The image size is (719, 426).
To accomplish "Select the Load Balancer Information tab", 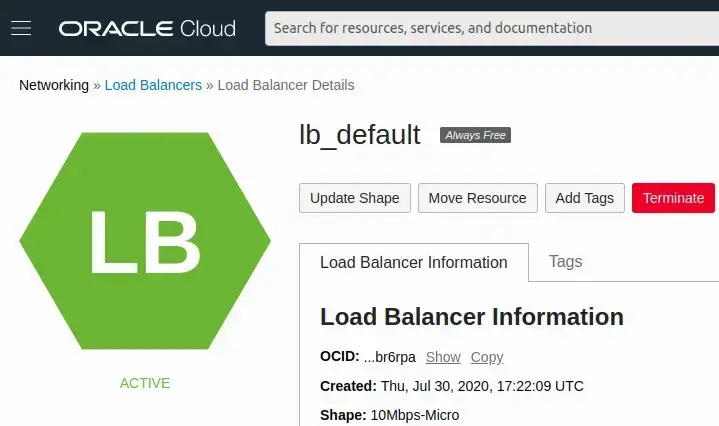I will coord(413,262).
